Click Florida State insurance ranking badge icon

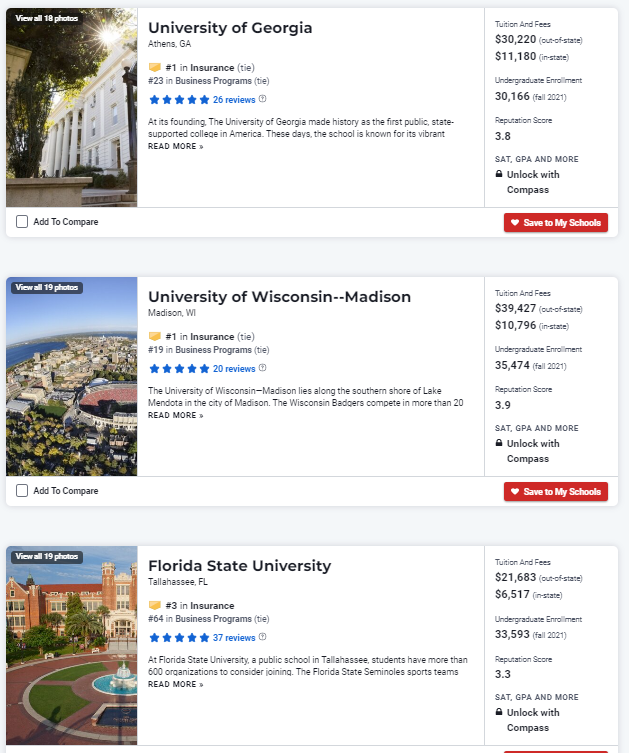click(154, 606)
